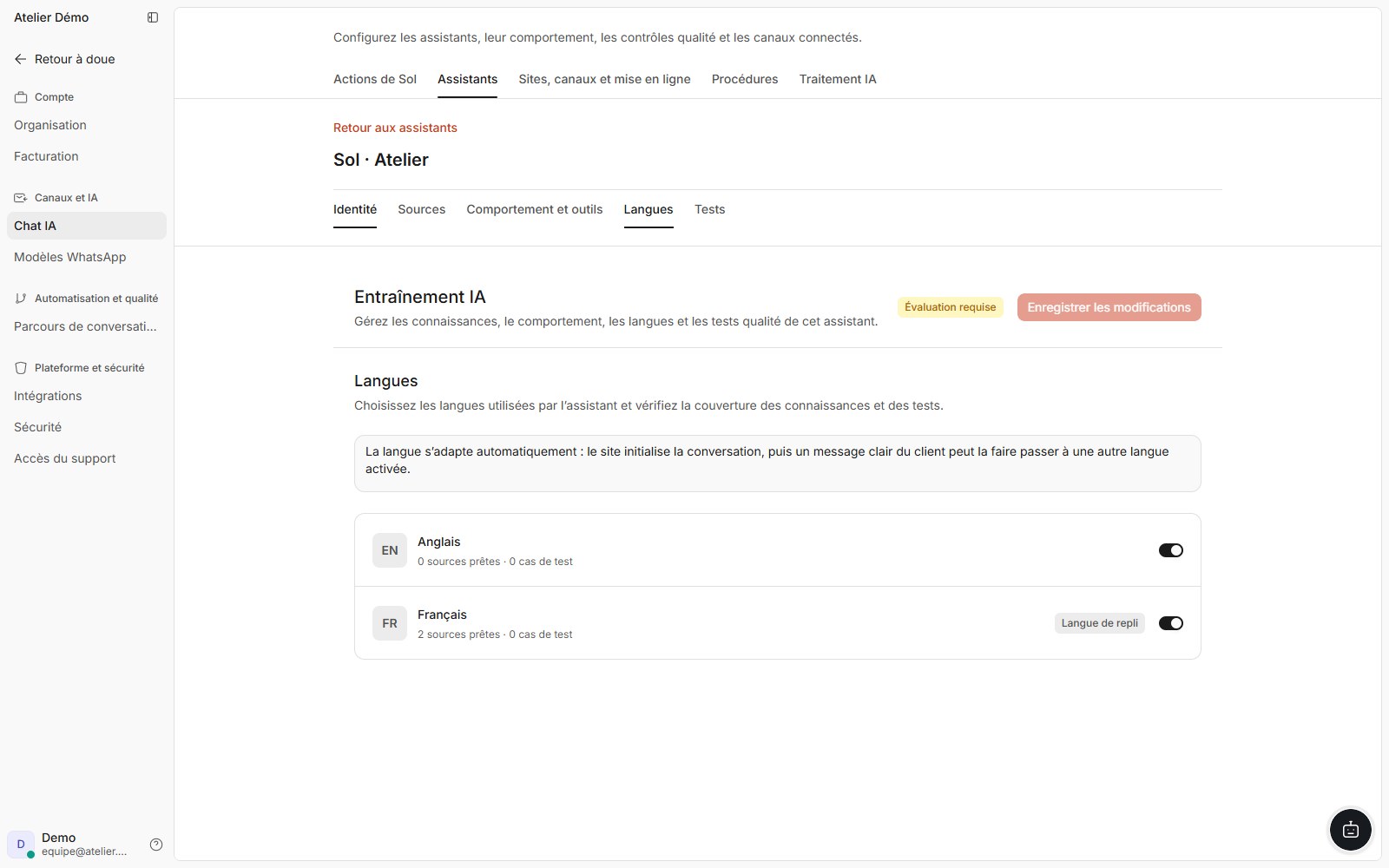This screenshot has width=1389, height=868.
Task: Open the Tests sub-tab
Action: pyautogui.click(x=709, y=209)
